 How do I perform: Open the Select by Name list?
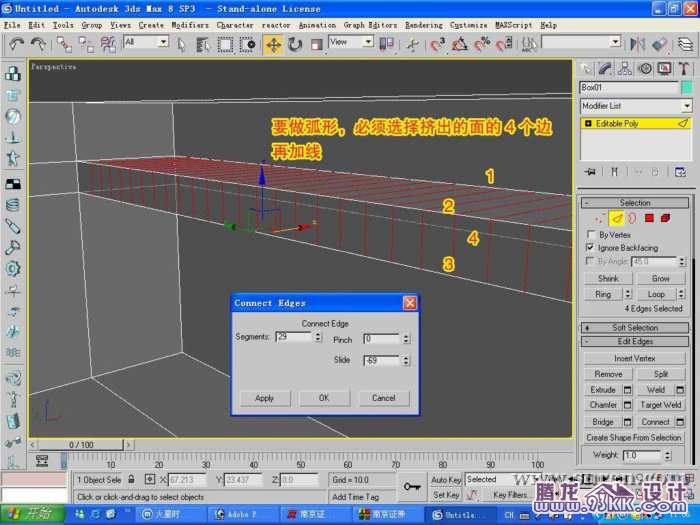pos(203,44)
